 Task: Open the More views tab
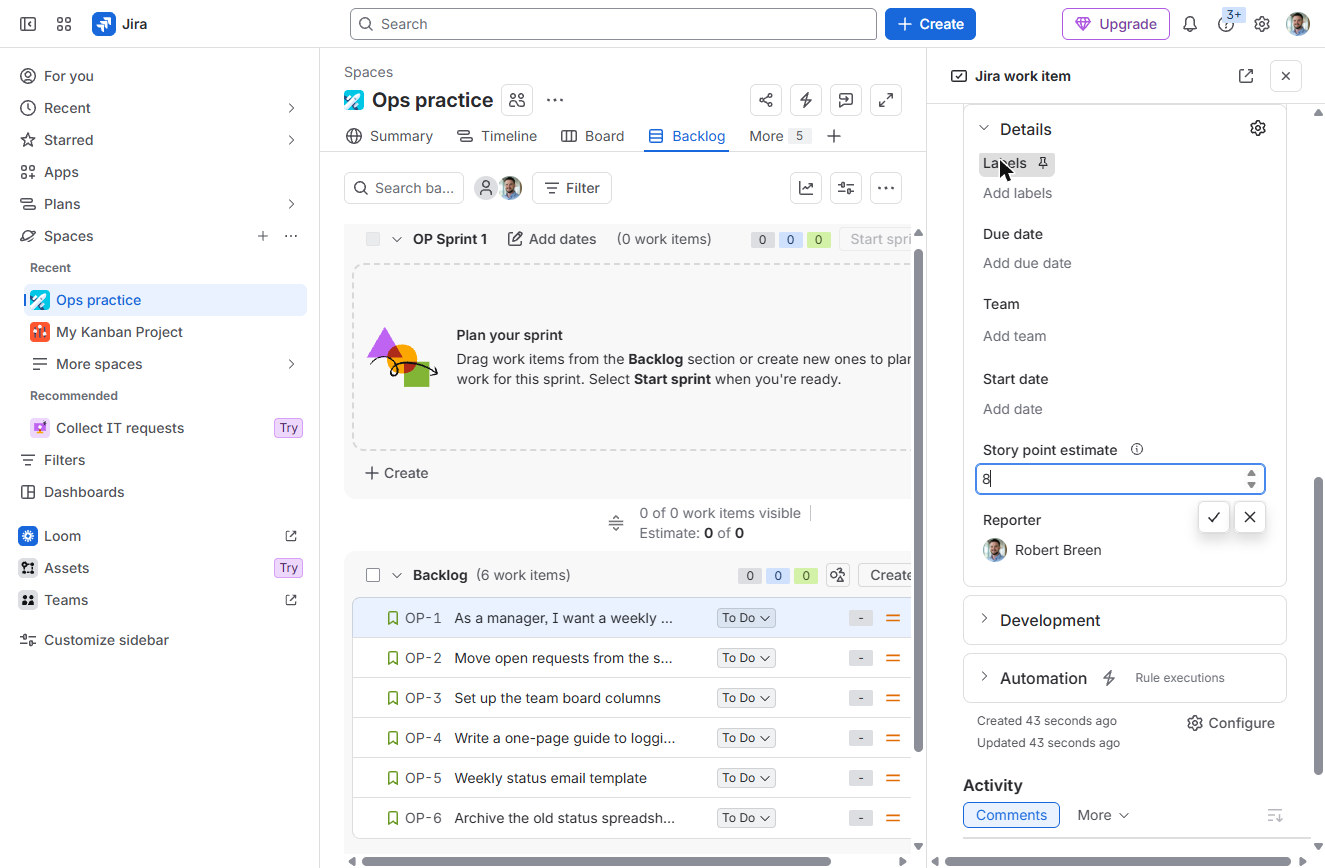pyautogui.click(x=780, y=136)
